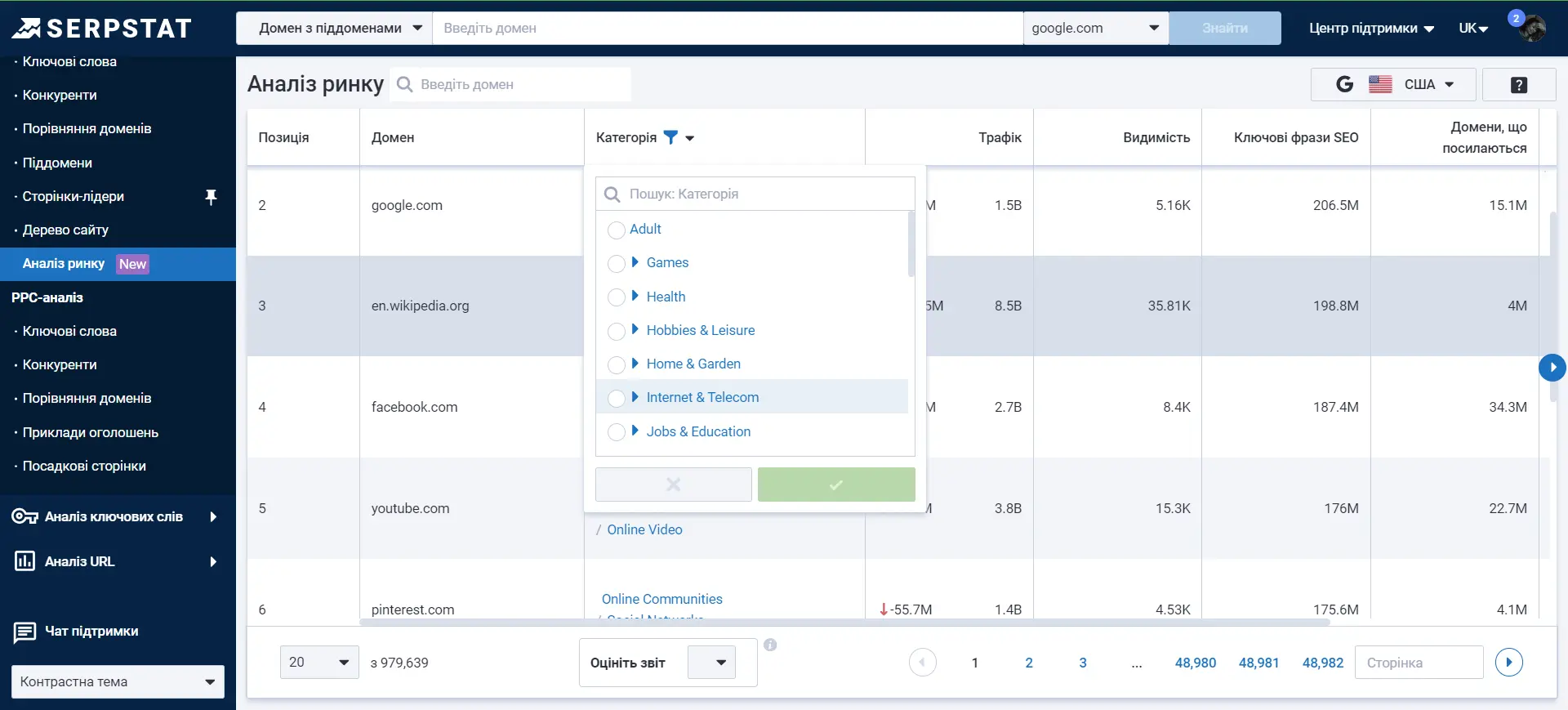Select the Games category radio button
The height and width of the screenshot is (710, 1568).
(x=617, y=264)
